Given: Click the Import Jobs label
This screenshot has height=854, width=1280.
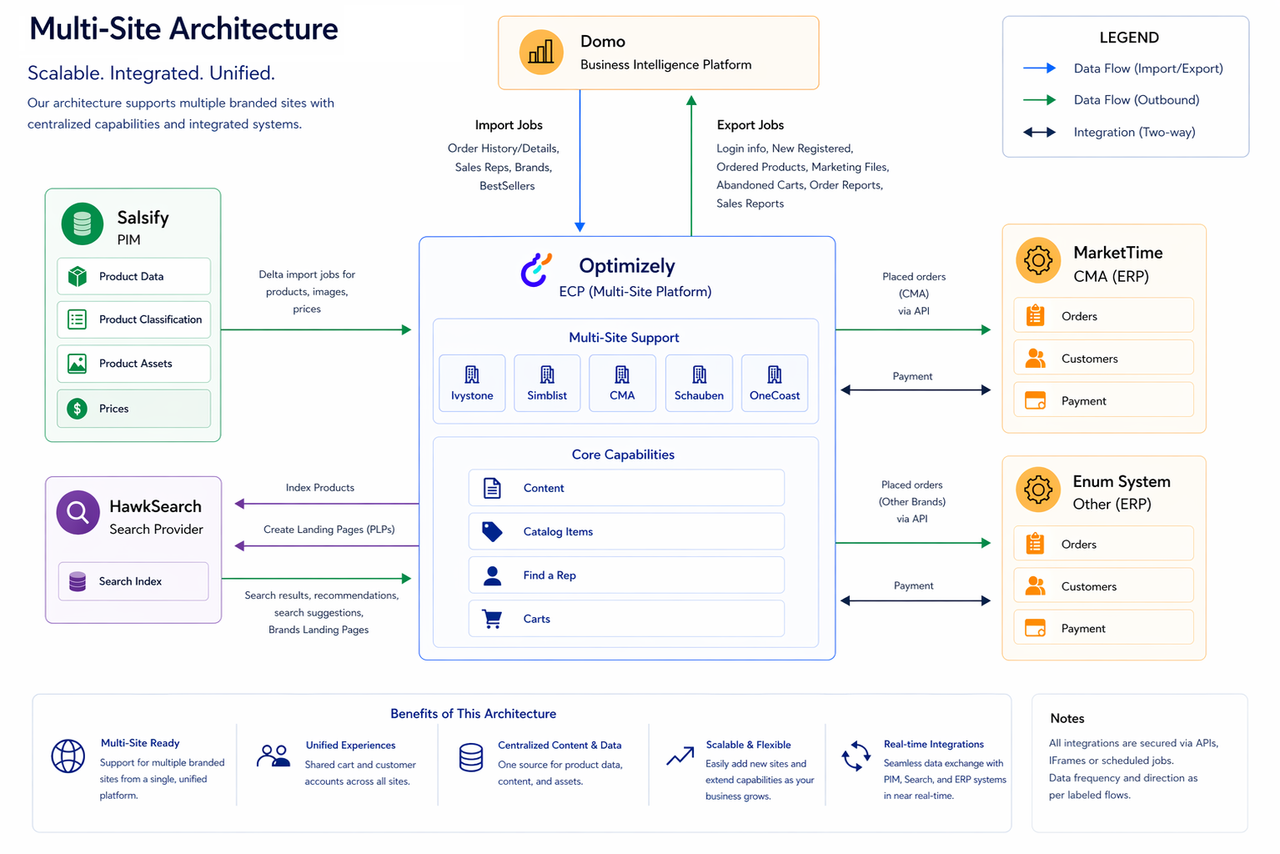Looking at the screenshot, I should coord(509,125).
